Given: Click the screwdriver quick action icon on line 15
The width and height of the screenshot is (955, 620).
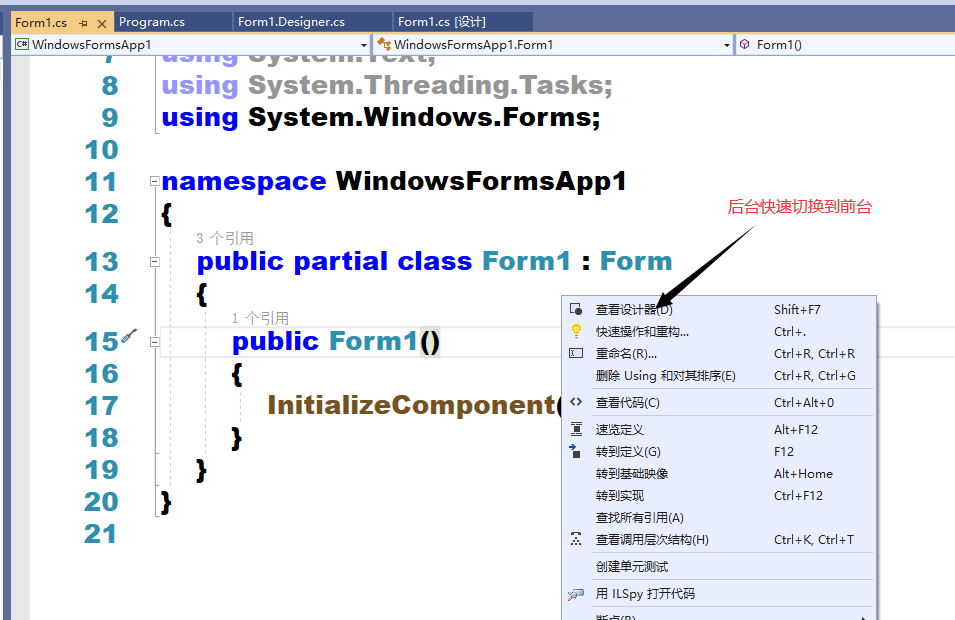Looking at the screenshot, I should (x=129, y=336).
